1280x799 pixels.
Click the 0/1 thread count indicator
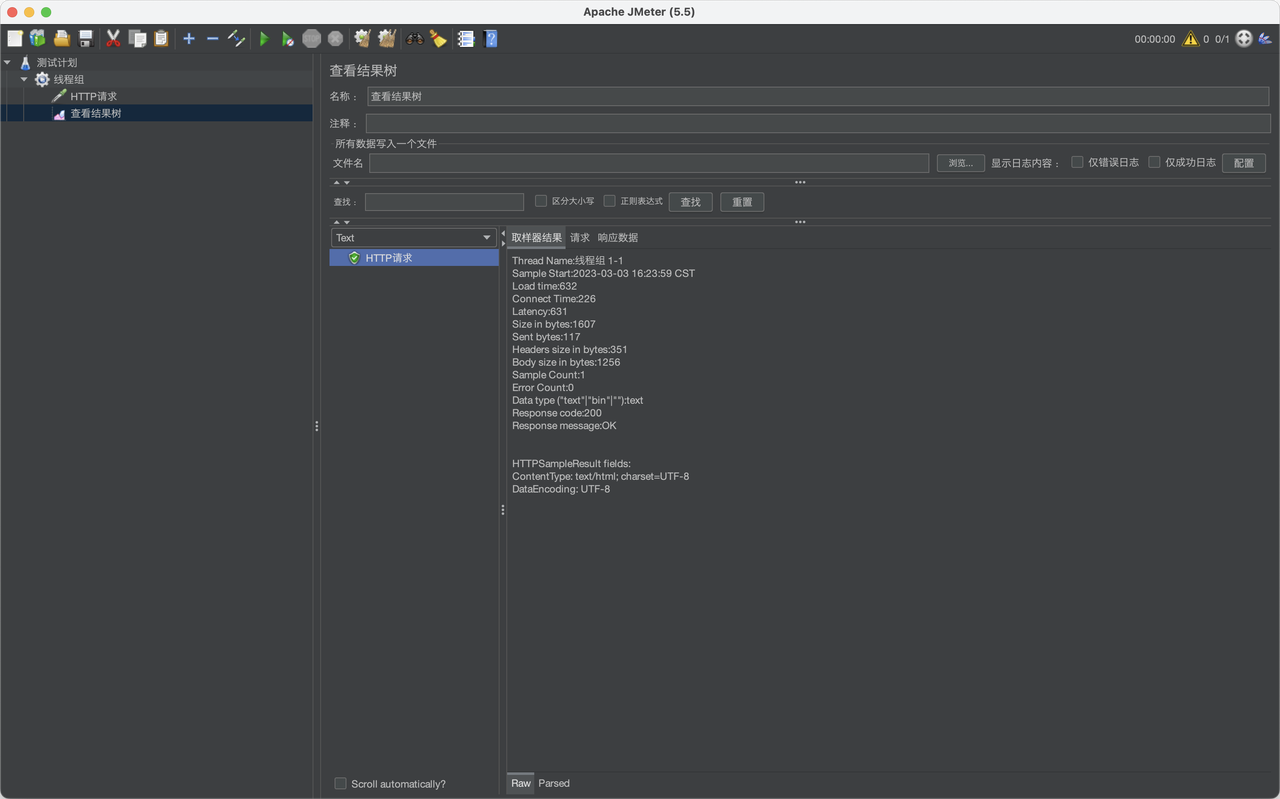[x=1222, y=39]
